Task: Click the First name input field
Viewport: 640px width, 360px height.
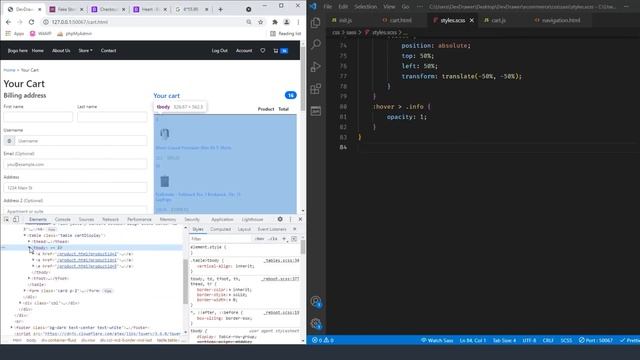Action: pos(38,117)
